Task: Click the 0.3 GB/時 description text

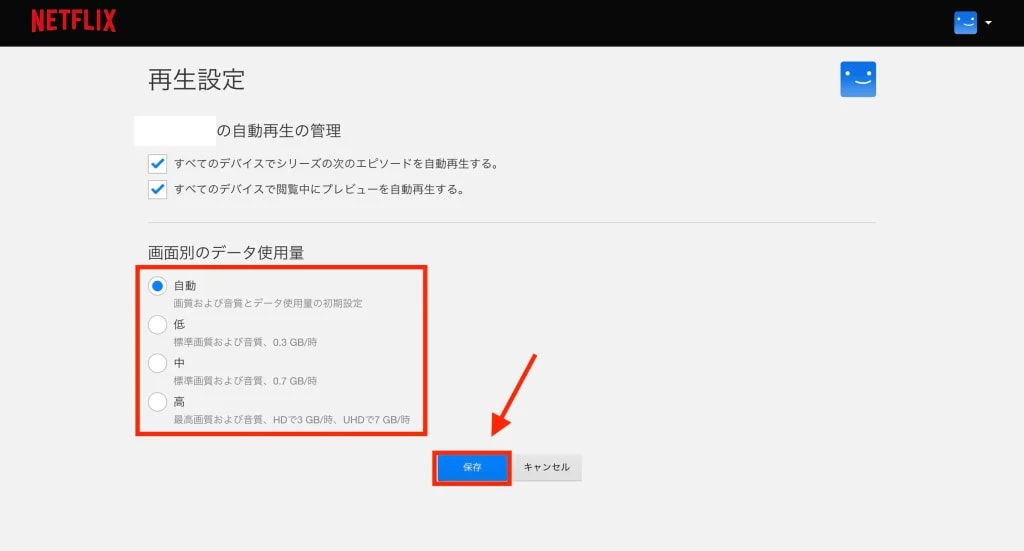Action: (245, 342)
